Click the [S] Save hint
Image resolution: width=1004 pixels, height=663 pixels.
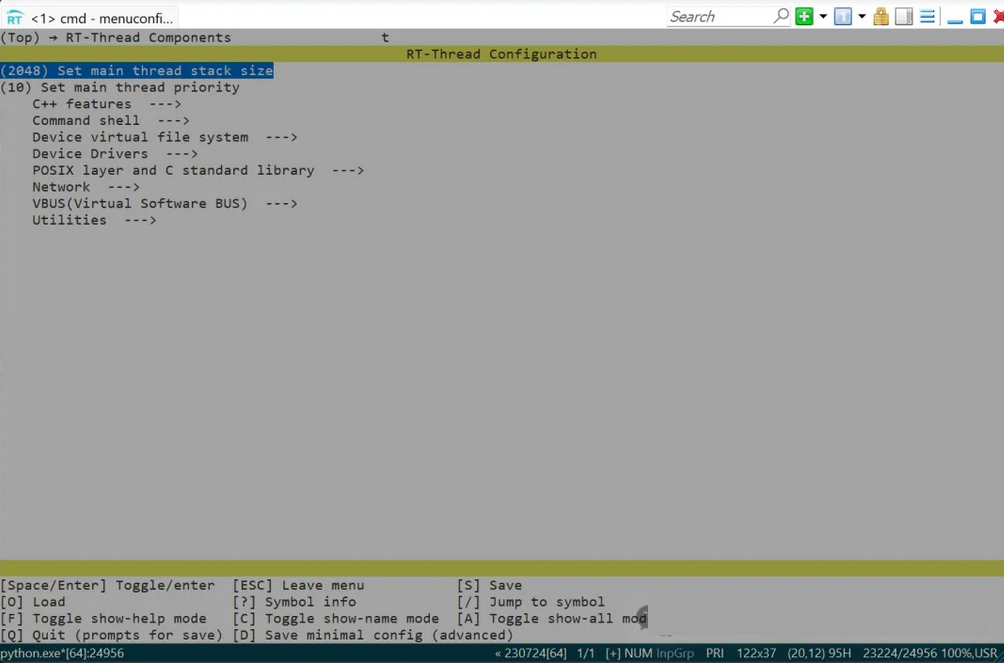click(489, 585)
